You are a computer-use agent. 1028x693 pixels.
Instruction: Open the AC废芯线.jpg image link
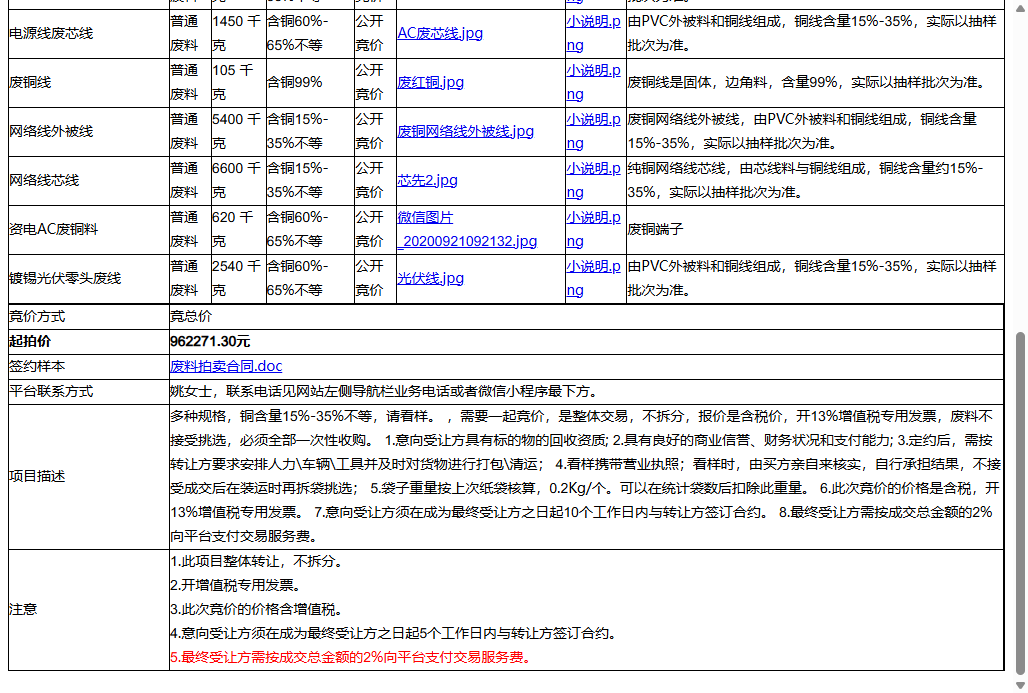(x=440, y=33)
